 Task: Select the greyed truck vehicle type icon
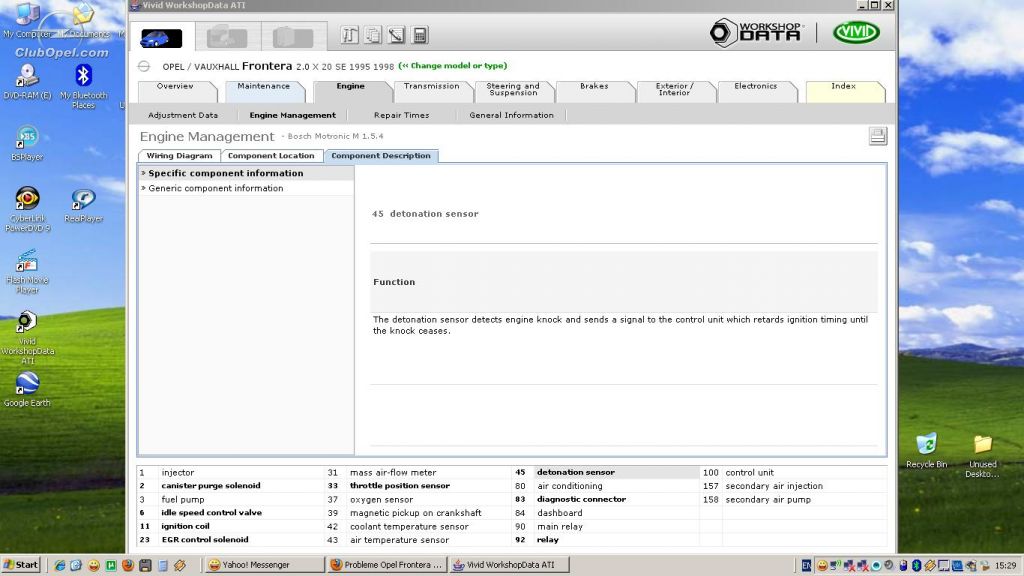227,38
